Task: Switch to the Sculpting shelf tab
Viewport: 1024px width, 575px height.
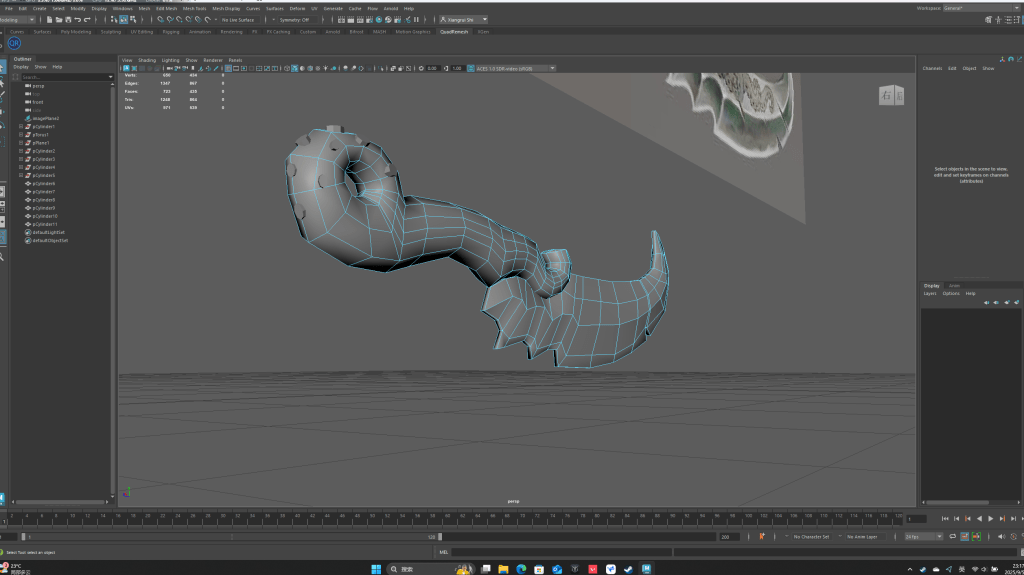Action: [x=110, y=31]
